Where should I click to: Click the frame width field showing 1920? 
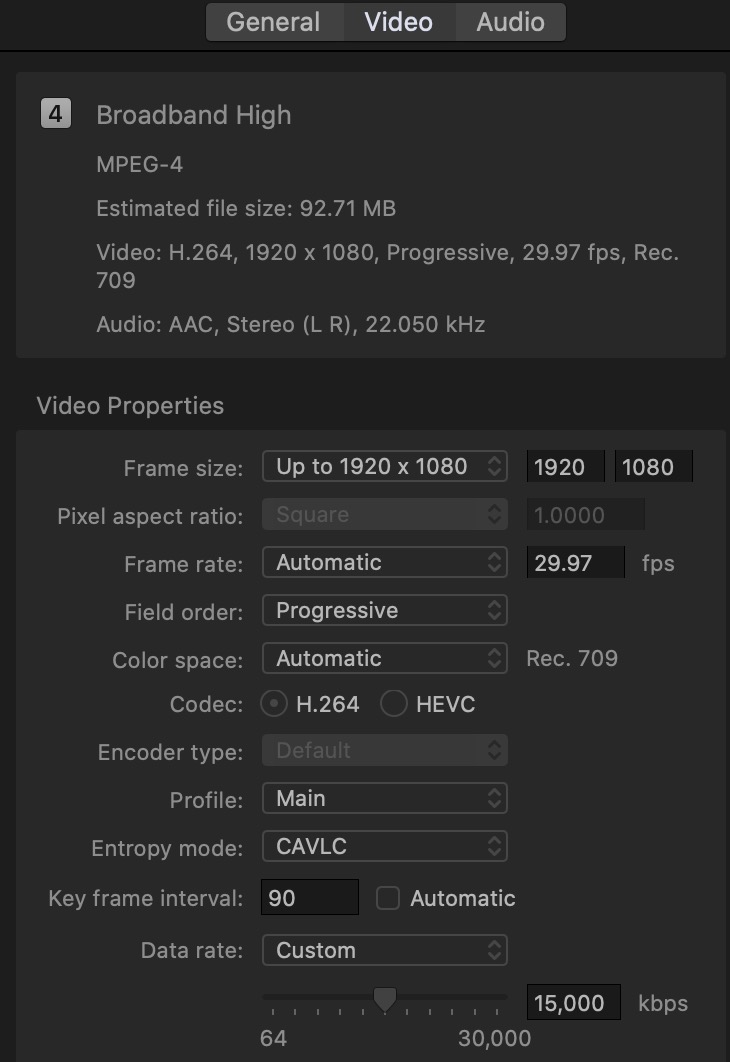(566, 466)
